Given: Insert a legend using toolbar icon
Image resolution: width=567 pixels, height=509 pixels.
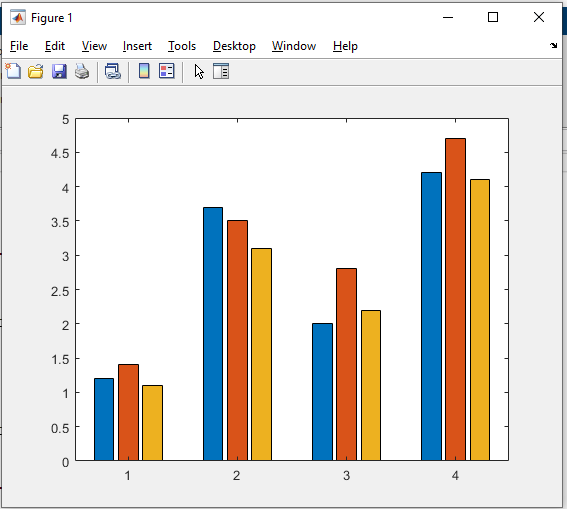Looking at the screenshot, I should (x=167, y=71).
